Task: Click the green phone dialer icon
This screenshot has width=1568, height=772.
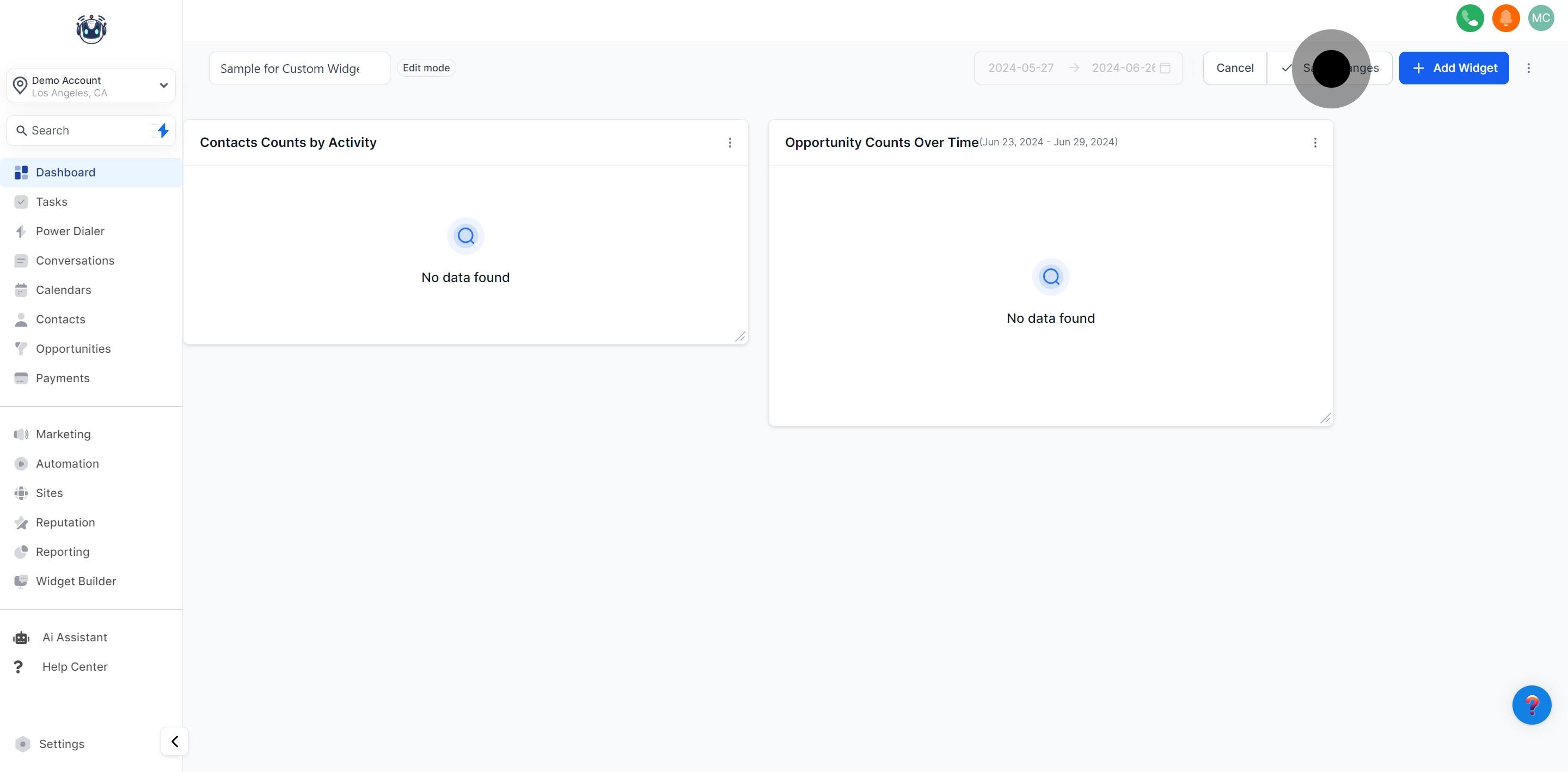Action: (x=1469, y=19)
